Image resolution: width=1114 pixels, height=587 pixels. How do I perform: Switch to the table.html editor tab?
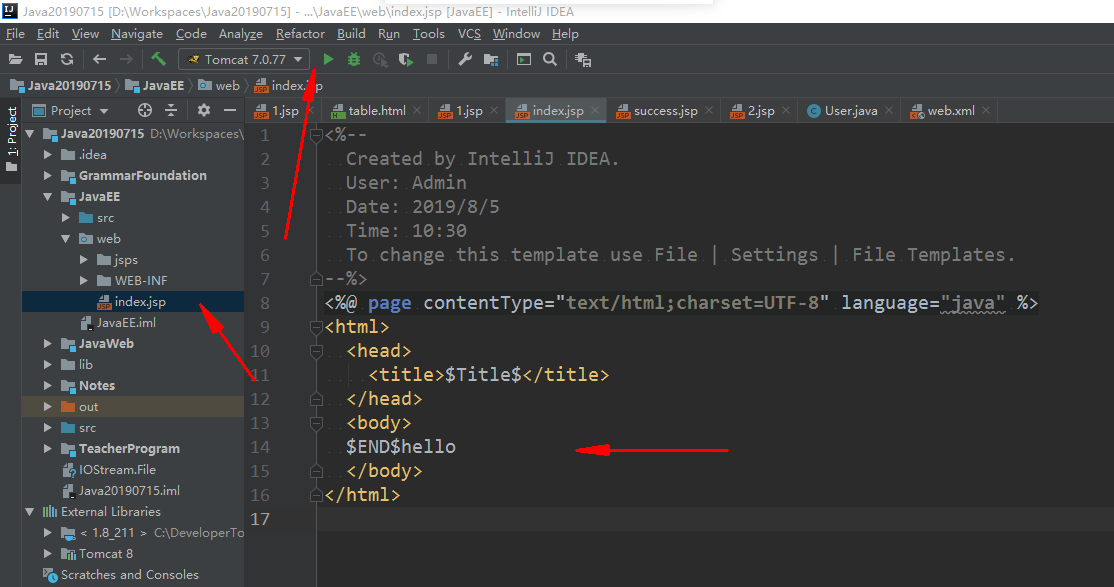(x=377, y=111)
